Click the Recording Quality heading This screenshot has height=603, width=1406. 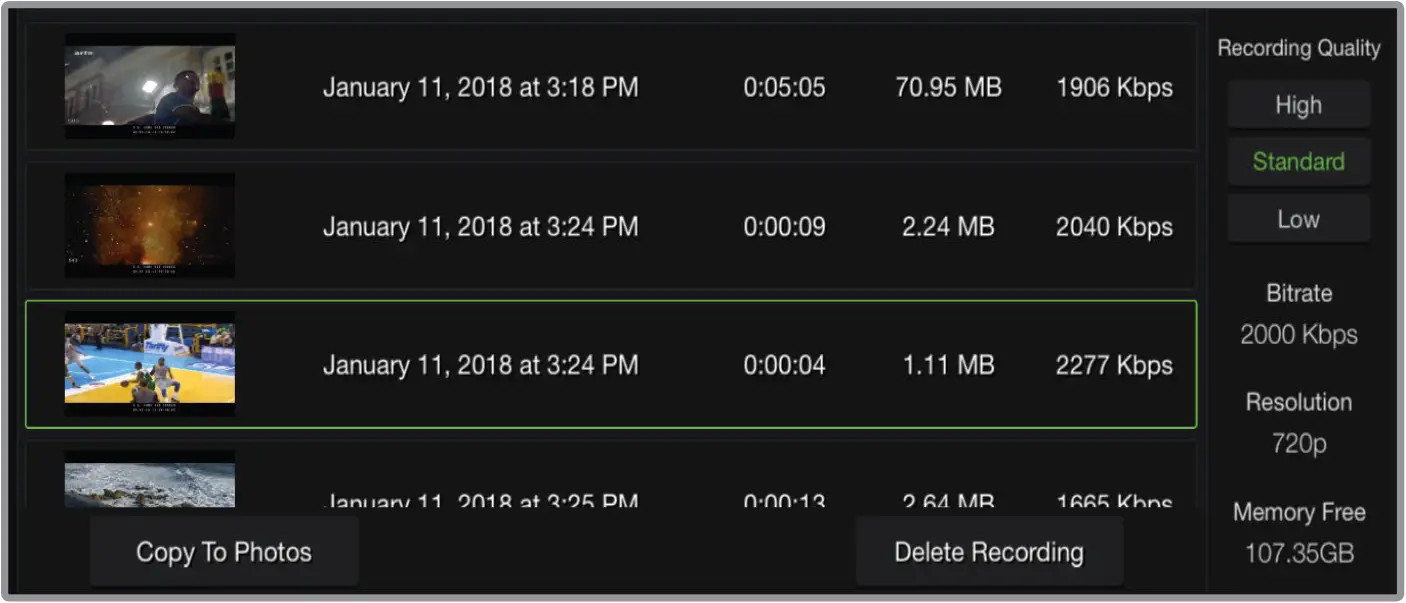(x=1298, y=48)
